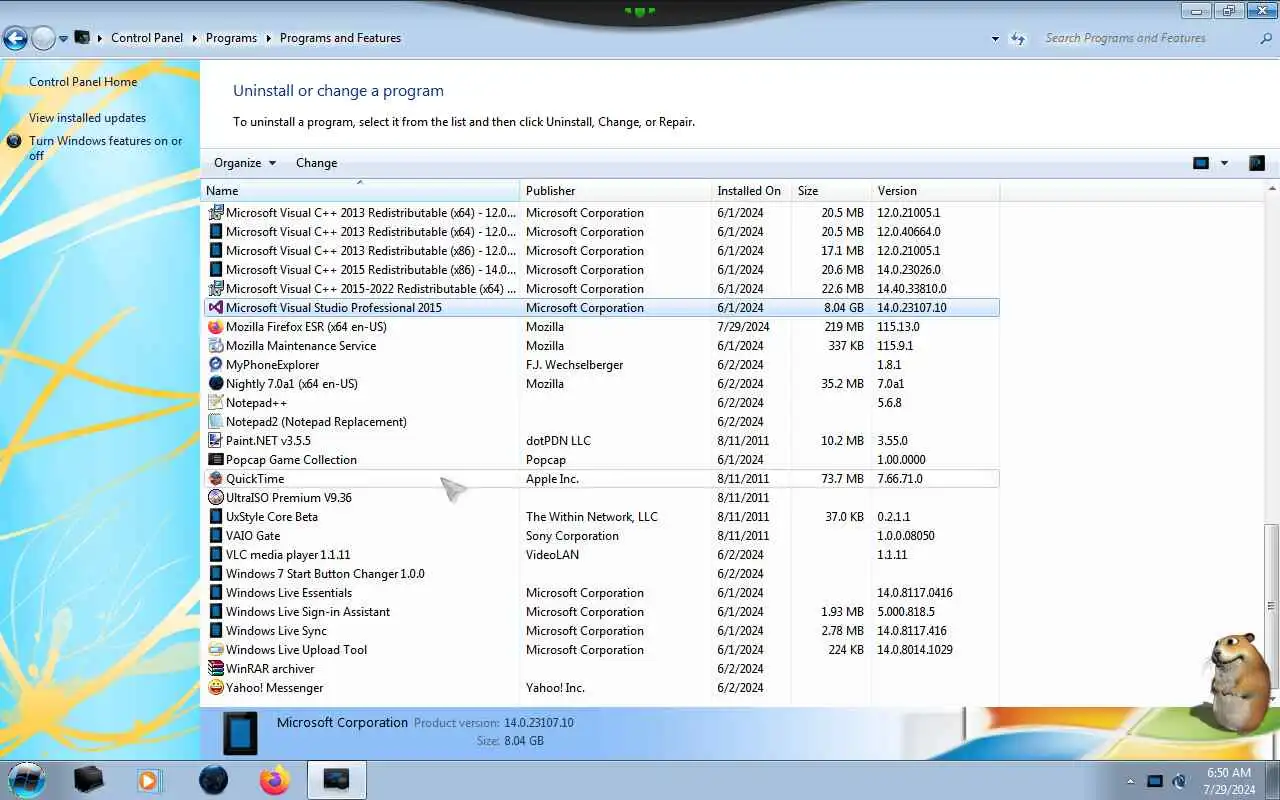Select the QuickTime program icon
The height and width of the screenshot is (800, 1280).
tap(216, 479)
